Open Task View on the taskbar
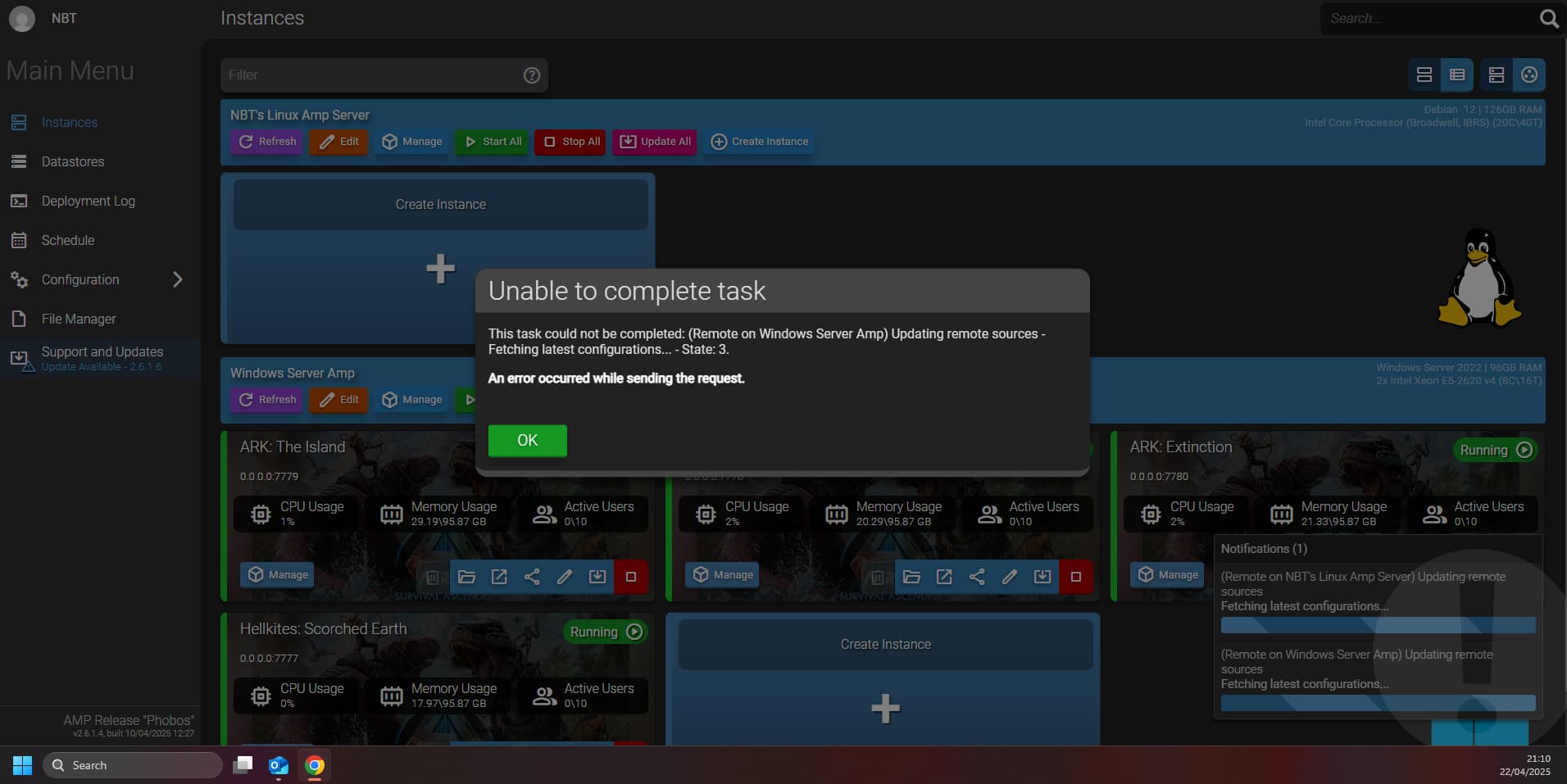This screenshot has height=784, width=1567. coord(243,765)
